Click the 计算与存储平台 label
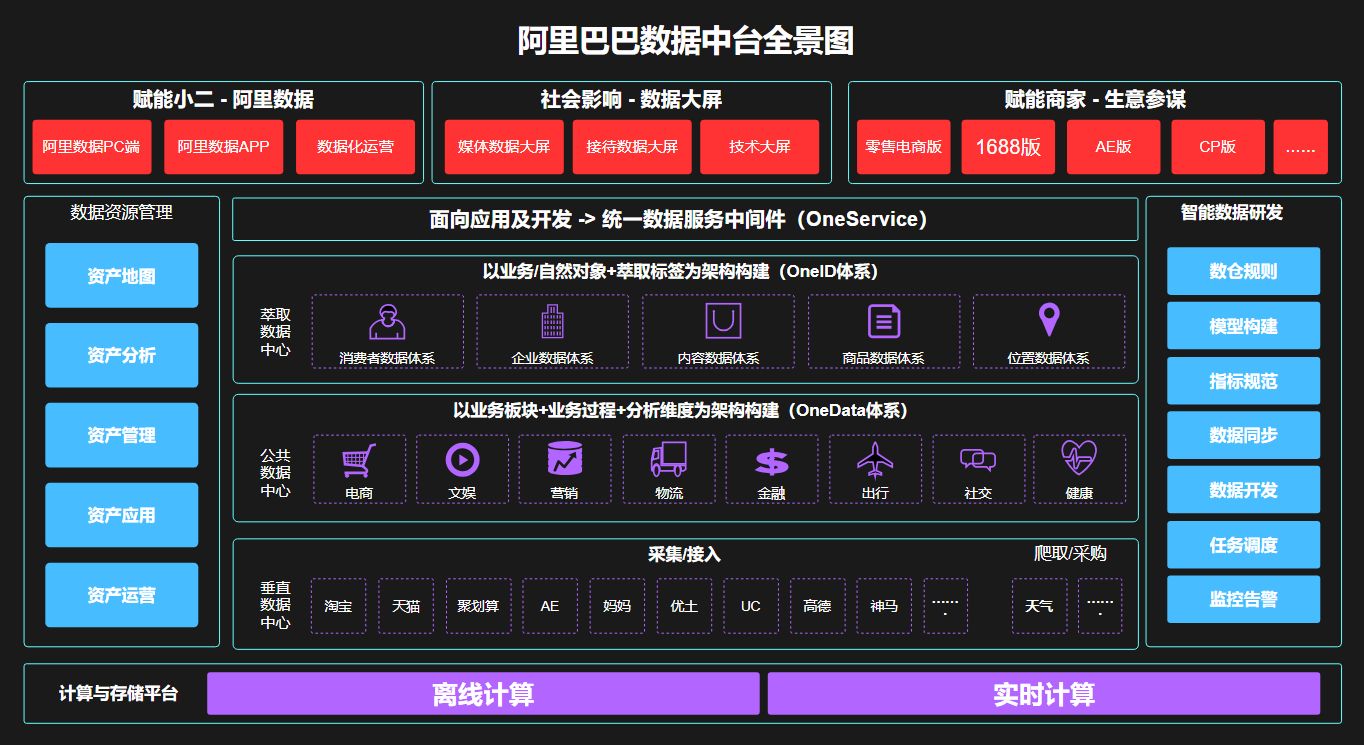Image resolution: width=1364 pixels, height=745 pixels. click(118, 694)
